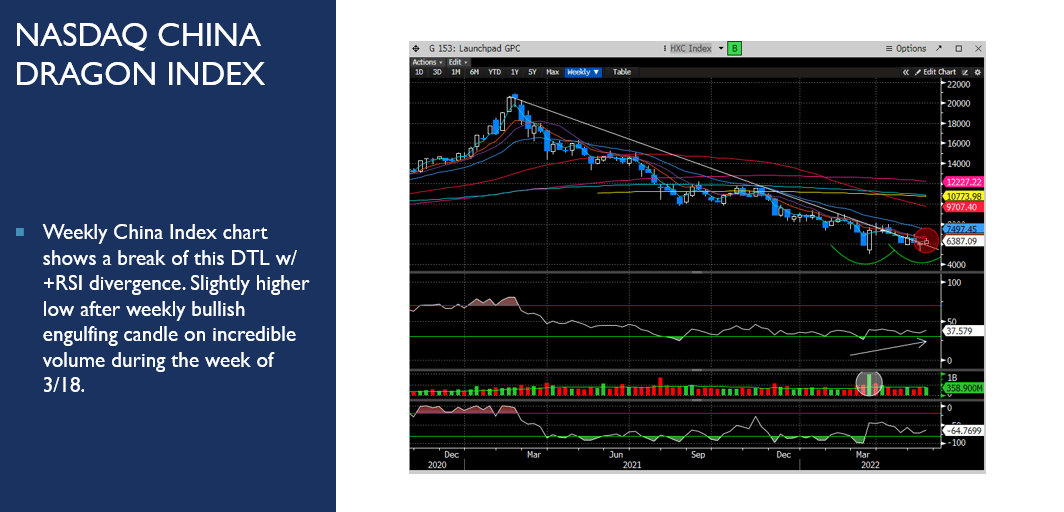Select the 1M time range
This screenshot has width=1064, height=512.
point(456,72)
